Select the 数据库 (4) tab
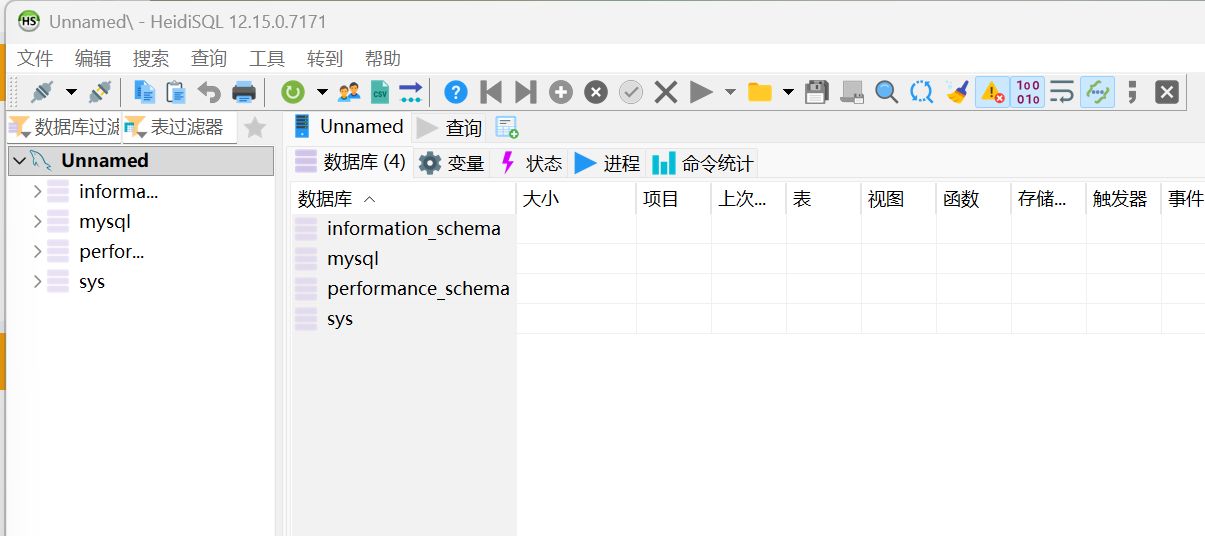 351,162
